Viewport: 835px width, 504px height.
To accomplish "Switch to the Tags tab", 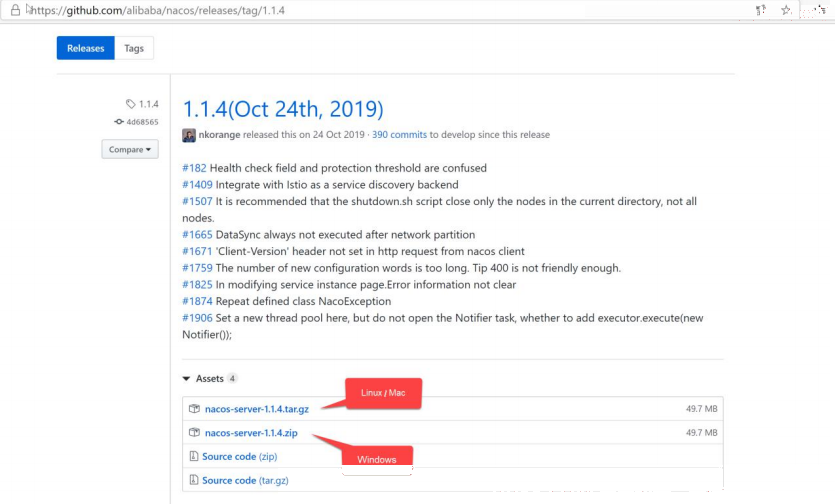I will [x=134, y=48].
